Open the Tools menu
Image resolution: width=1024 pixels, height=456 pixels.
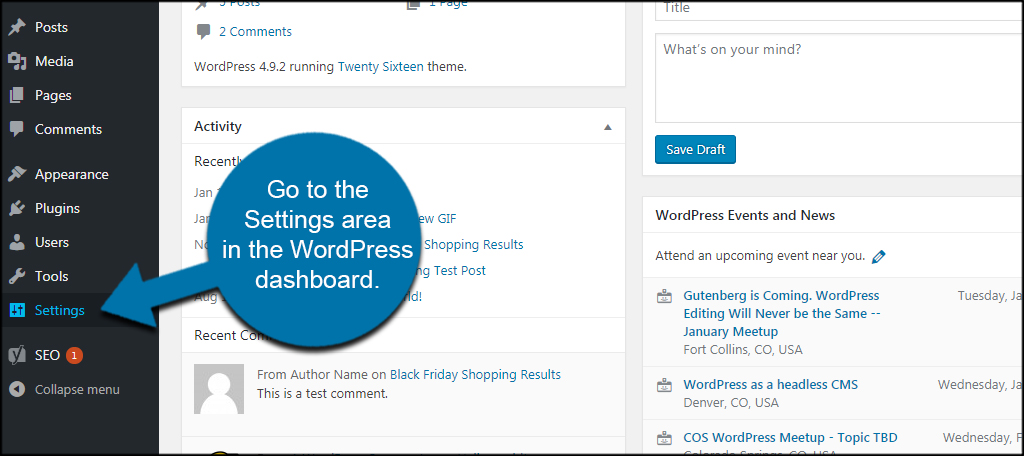52,276
